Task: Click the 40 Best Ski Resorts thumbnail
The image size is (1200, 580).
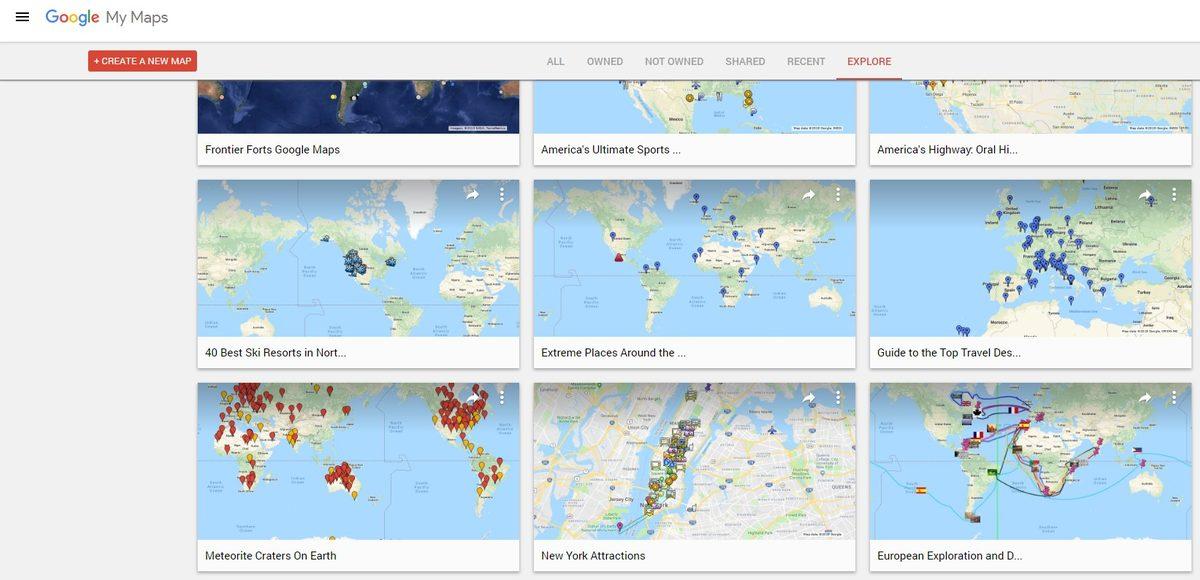Action: [x=357, y=258]
